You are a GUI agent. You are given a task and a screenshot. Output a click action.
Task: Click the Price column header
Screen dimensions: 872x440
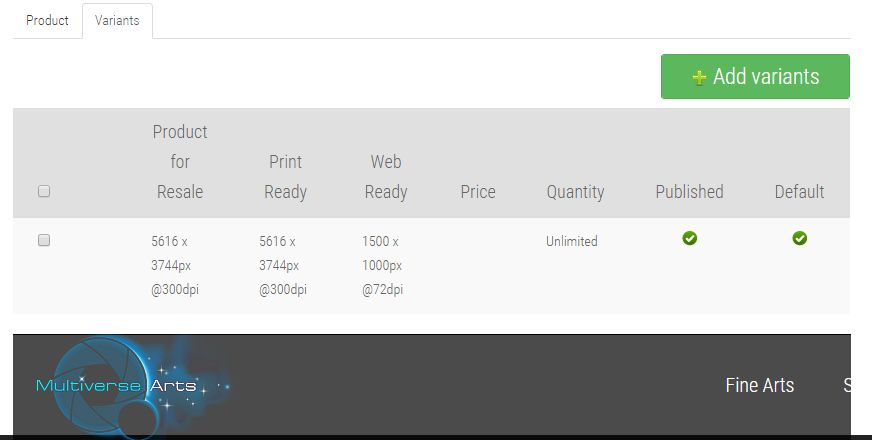point(478,192)
